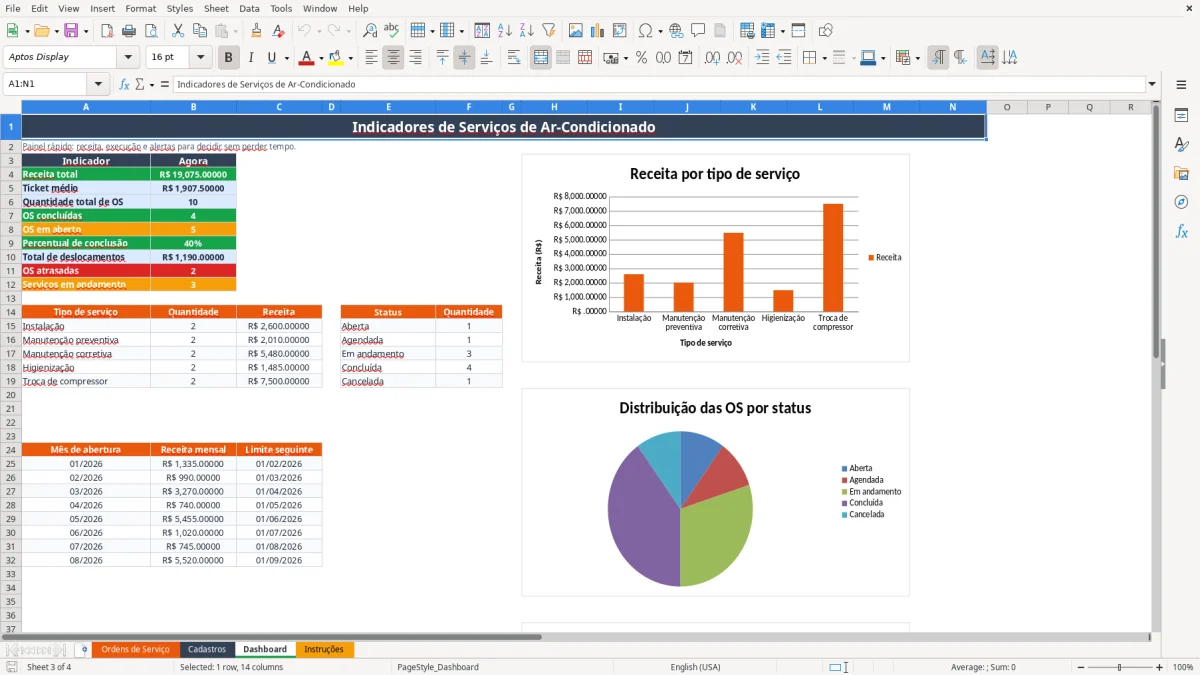Toggle Italic formatting
The image size is (1200, 675).
tap(250, 57)
